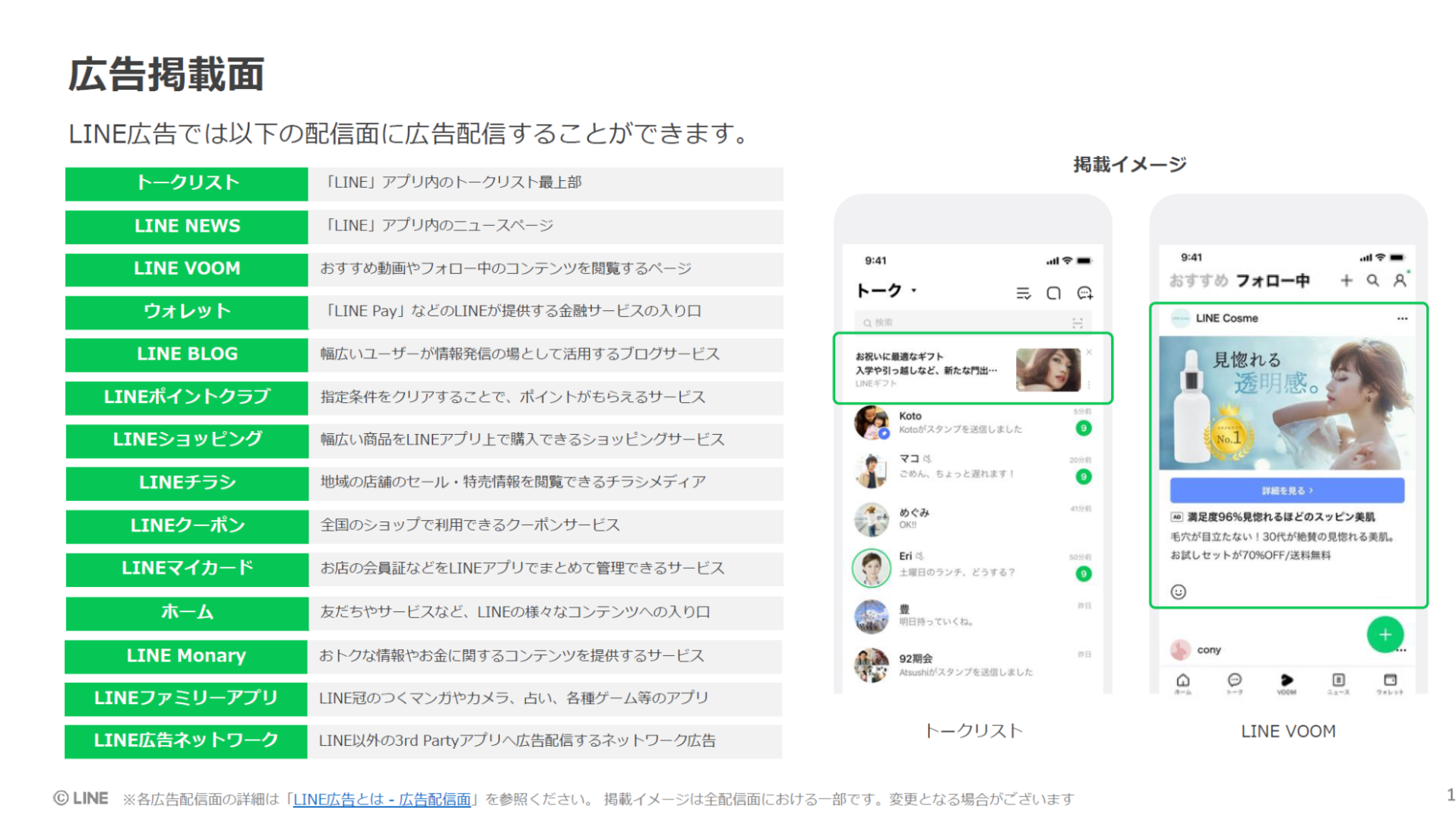Open the LINE Cosme account name

click(x=1227, y=319)
